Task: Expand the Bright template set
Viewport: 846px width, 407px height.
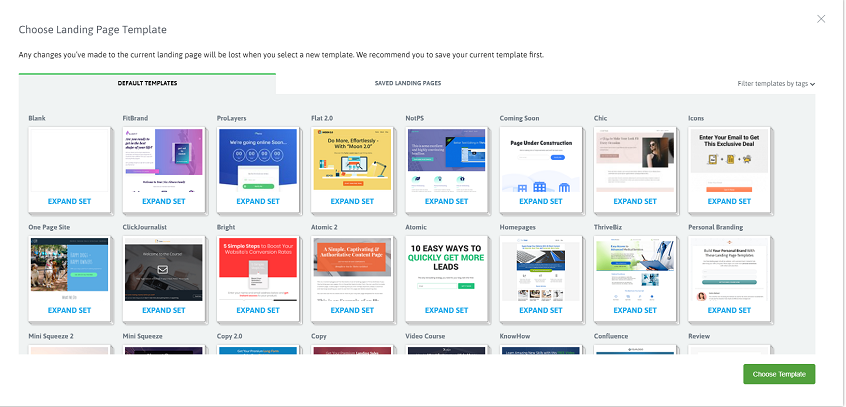Action: [258, 310]
